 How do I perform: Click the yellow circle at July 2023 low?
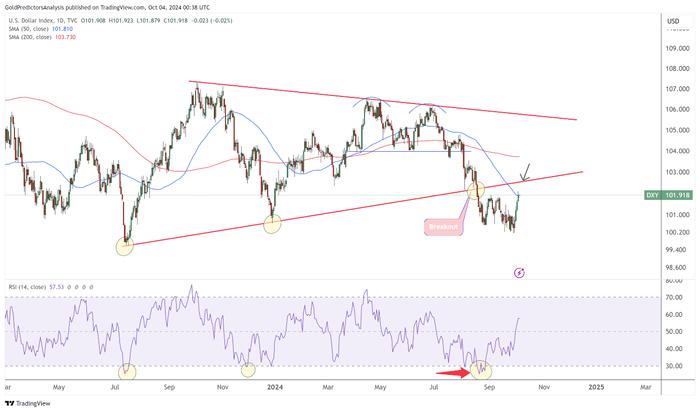[x=125, y=246]
